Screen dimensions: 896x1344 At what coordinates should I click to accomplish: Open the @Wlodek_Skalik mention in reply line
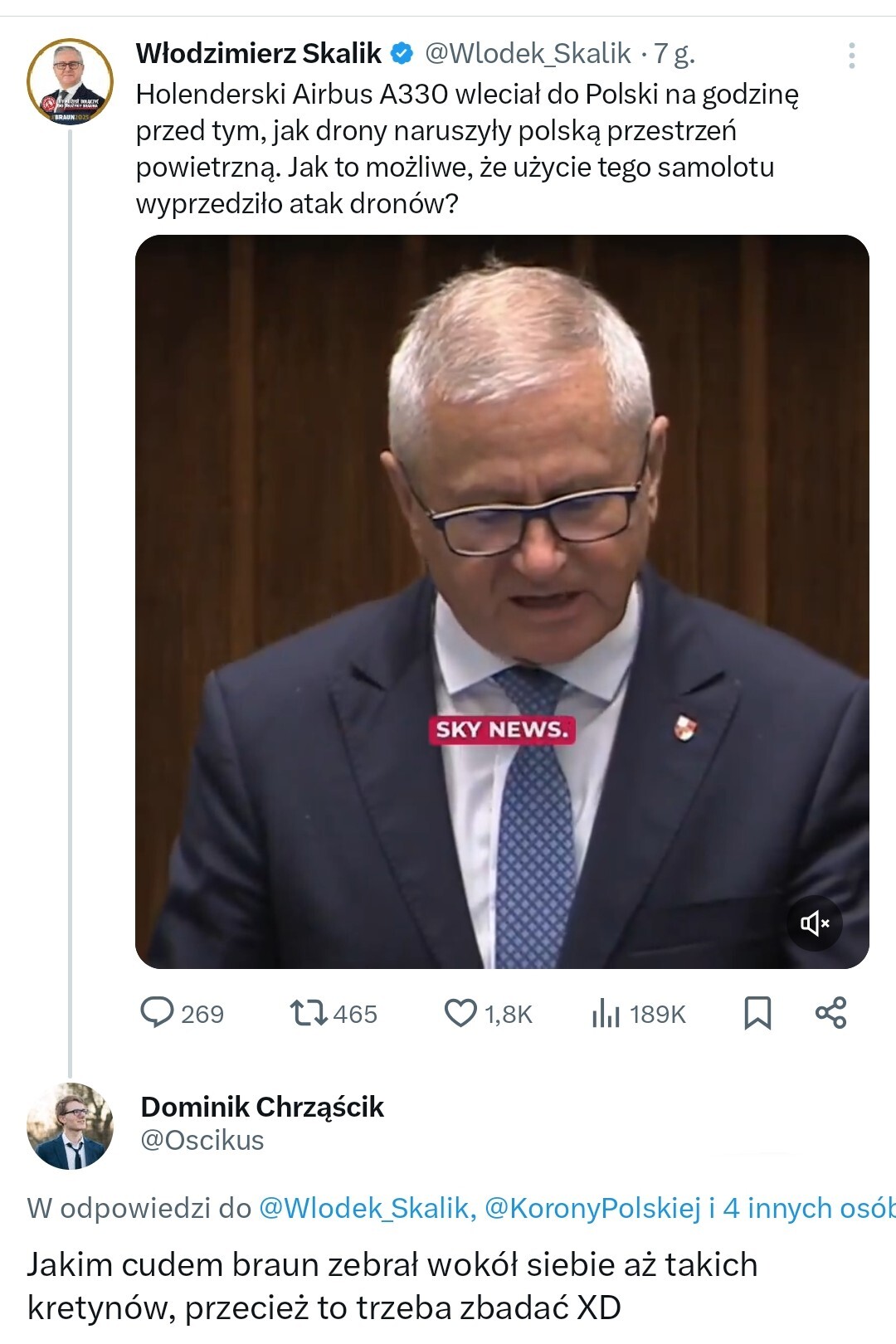pos(367,1208)
